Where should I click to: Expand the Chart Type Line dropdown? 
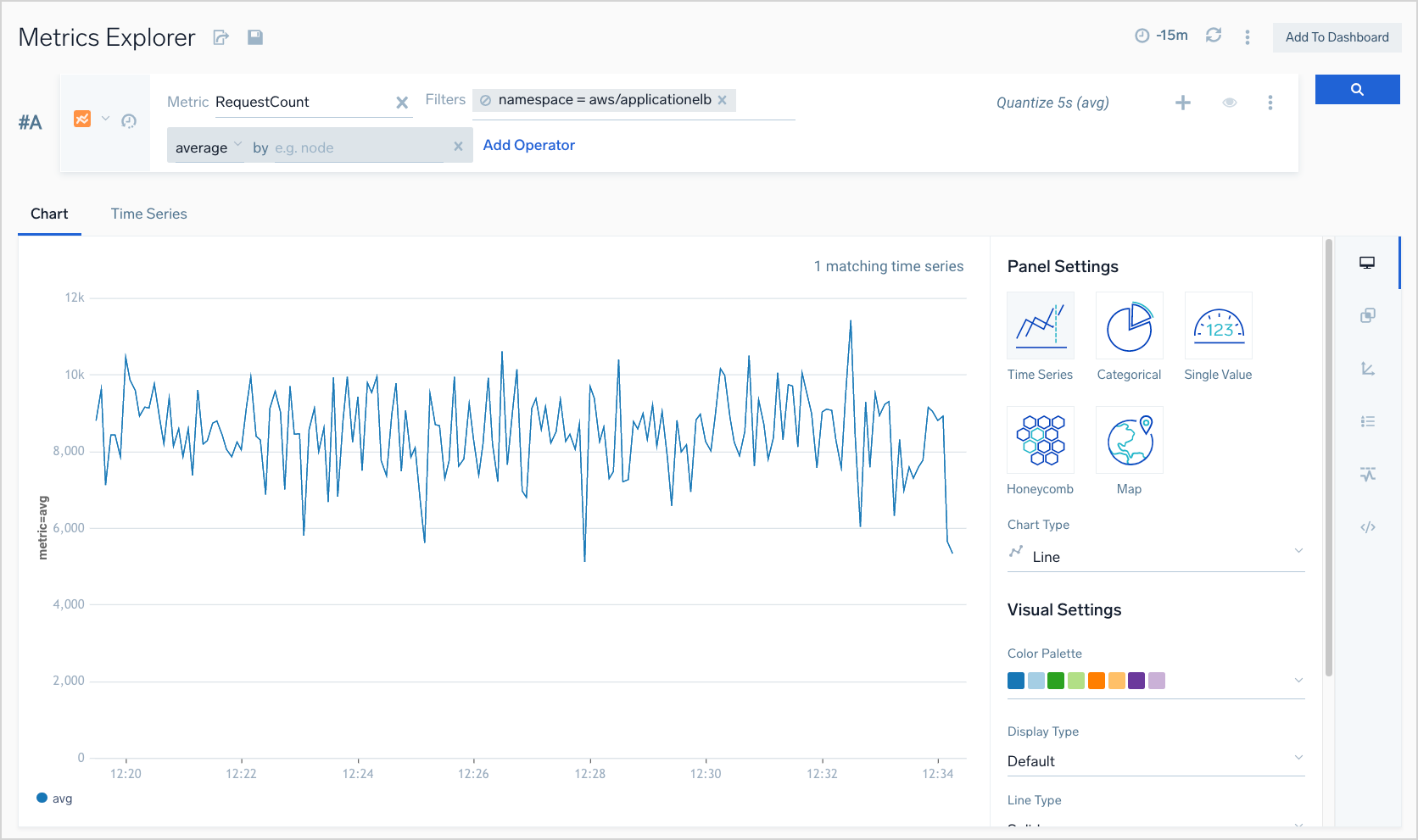pos(1155,556)
